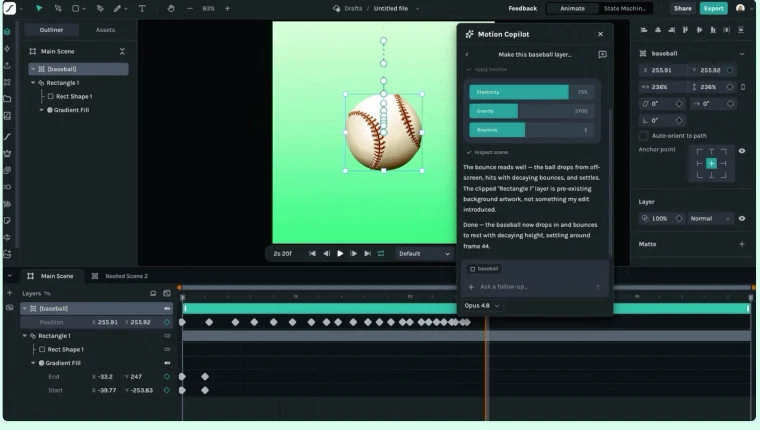
Task: Collapse baseball properties section chevron
Action: click(x=742, y=54)
